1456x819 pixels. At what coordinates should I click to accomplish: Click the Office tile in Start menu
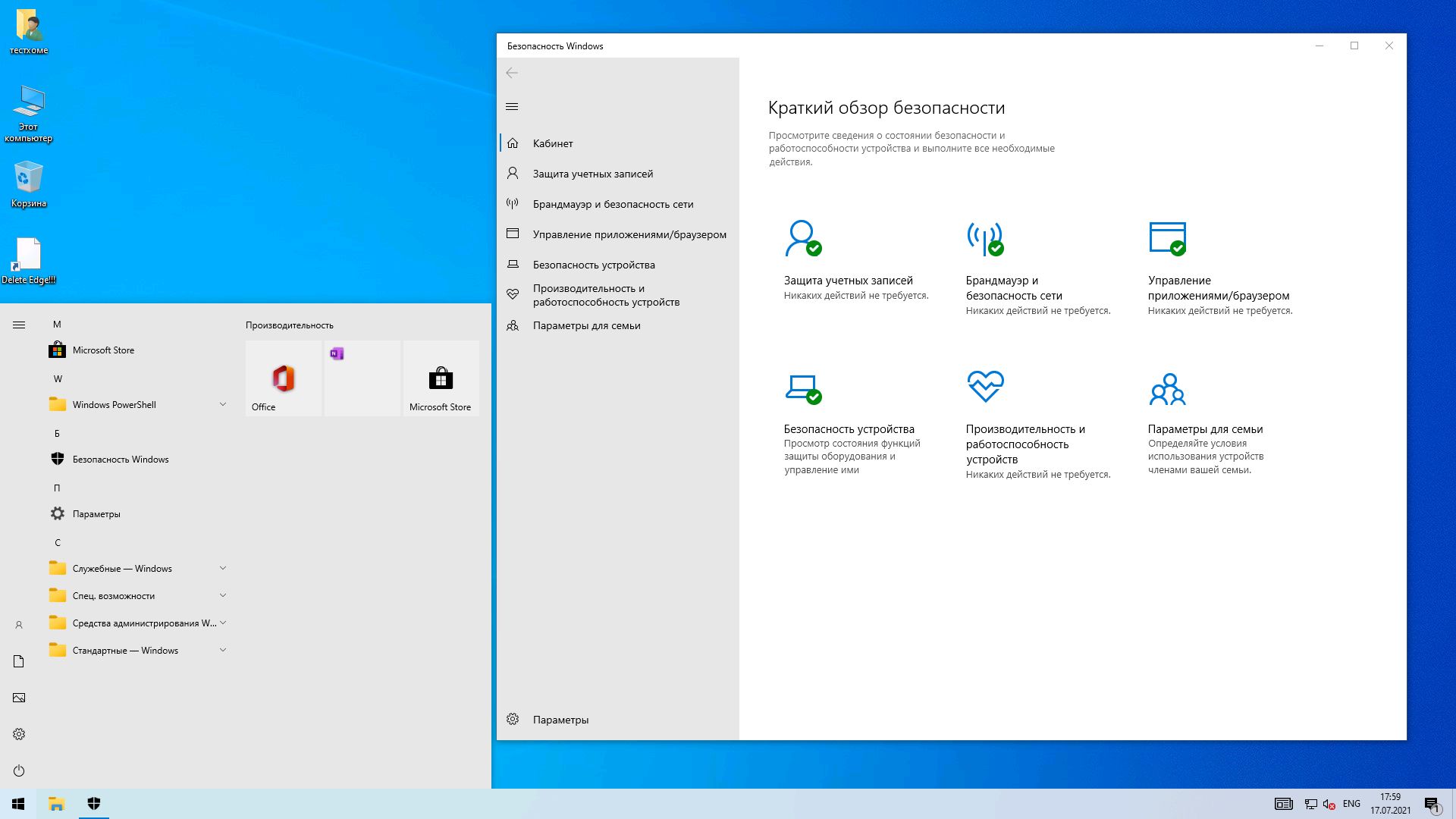[284, 378]
